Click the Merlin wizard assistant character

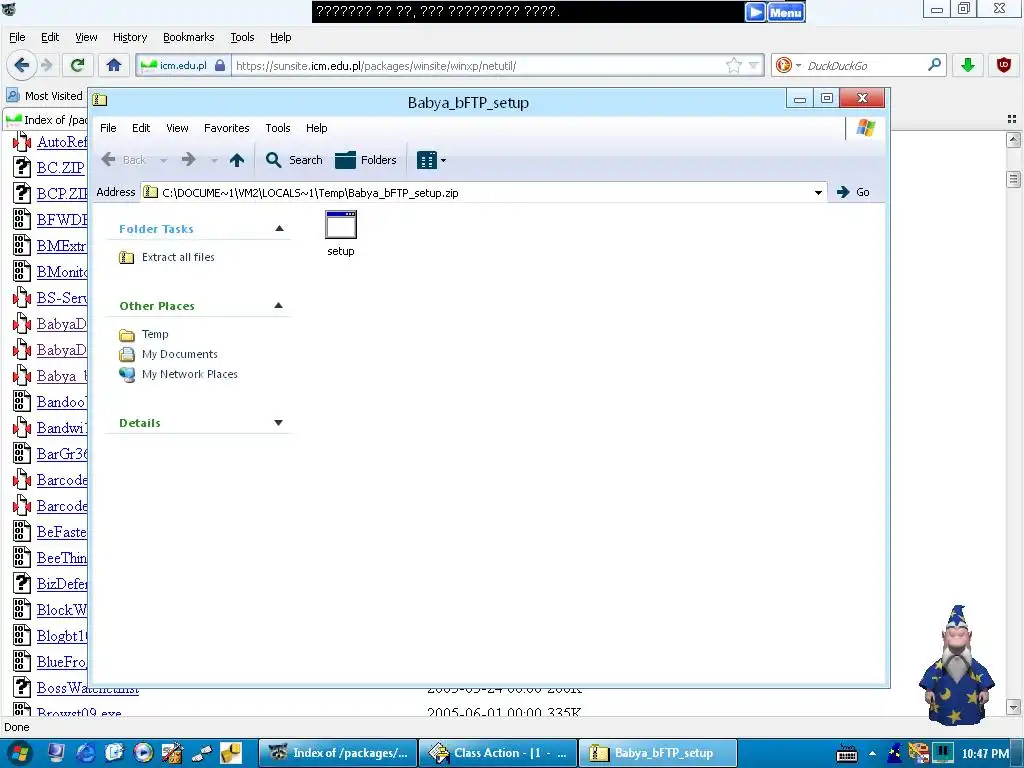point(957,665)
